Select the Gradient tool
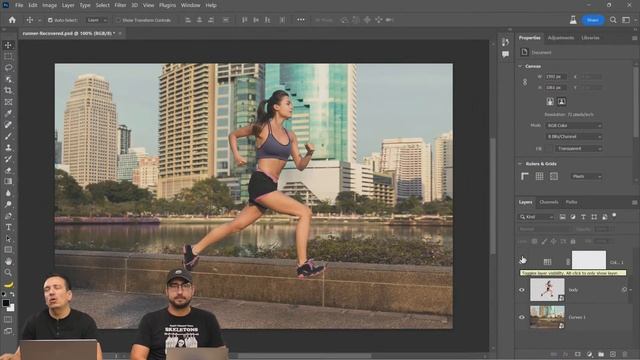Viewport: 640px width, 360px height. 8,182
